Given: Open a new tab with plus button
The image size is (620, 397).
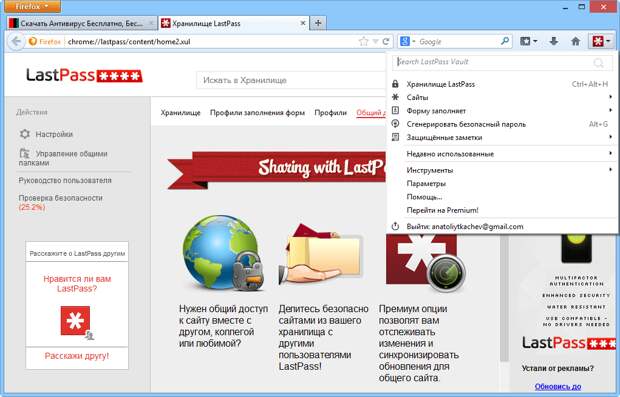Looking at the screenshot, I should click(x=318, y=23).
